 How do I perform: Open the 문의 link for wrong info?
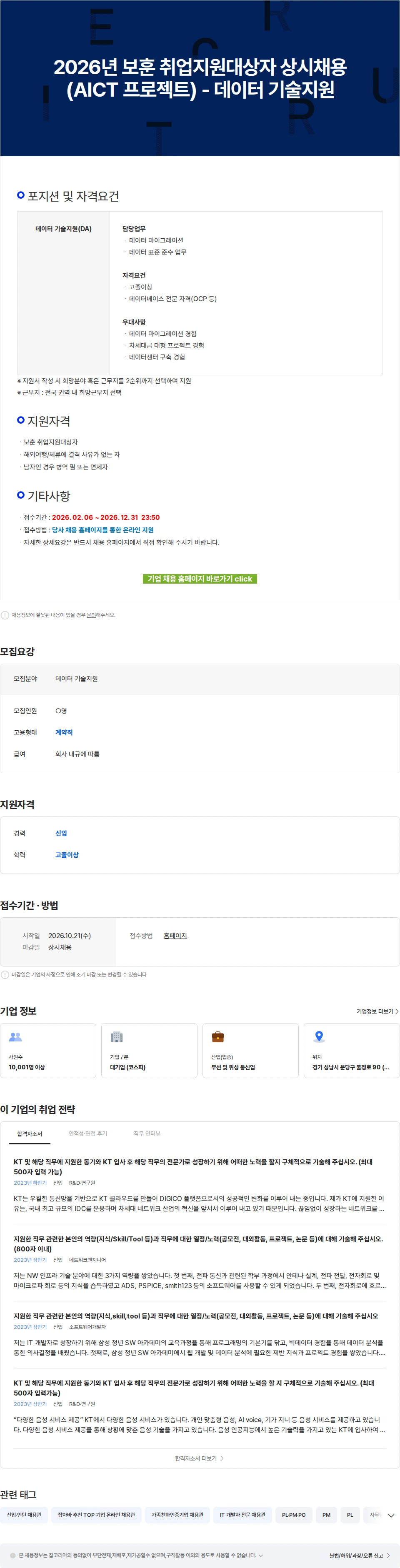(91, 615)
